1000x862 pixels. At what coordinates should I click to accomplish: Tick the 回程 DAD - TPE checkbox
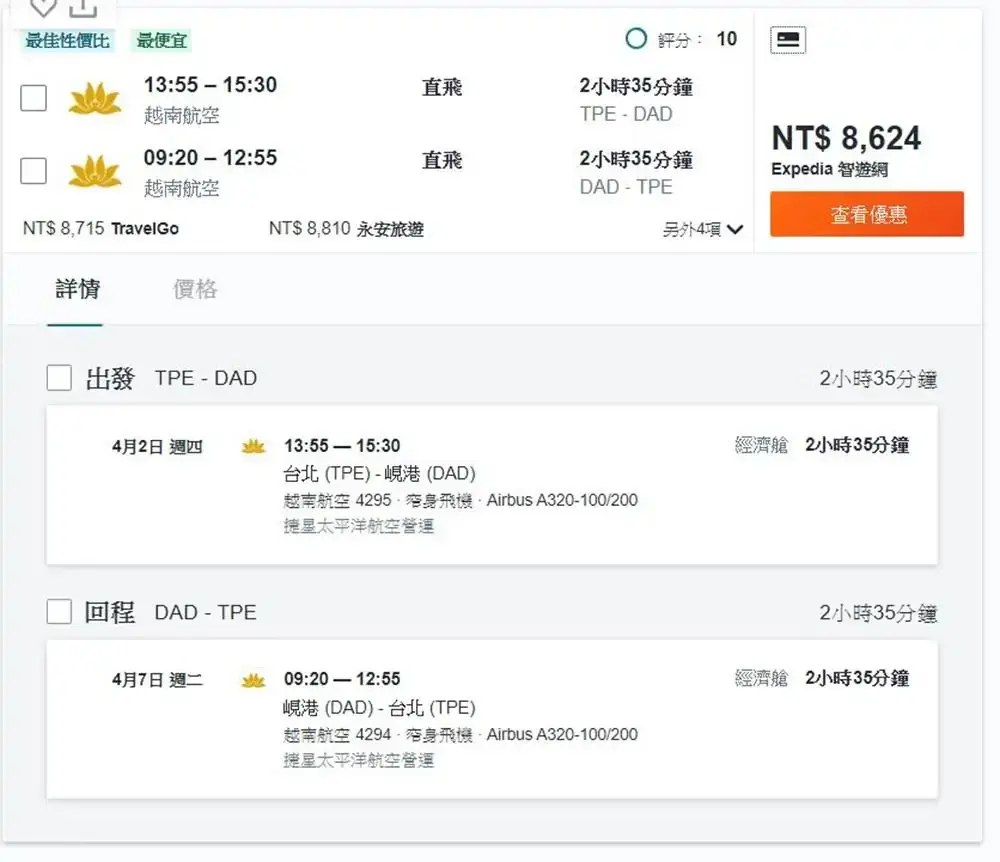[60, 612]
